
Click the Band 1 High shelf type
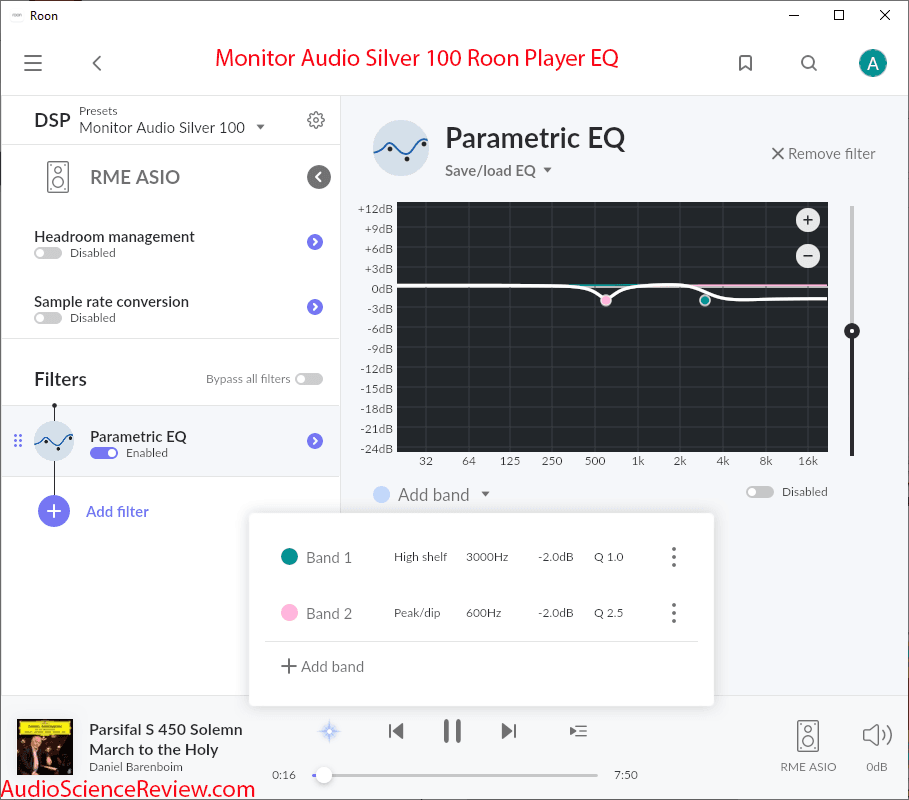pos(420,557)
